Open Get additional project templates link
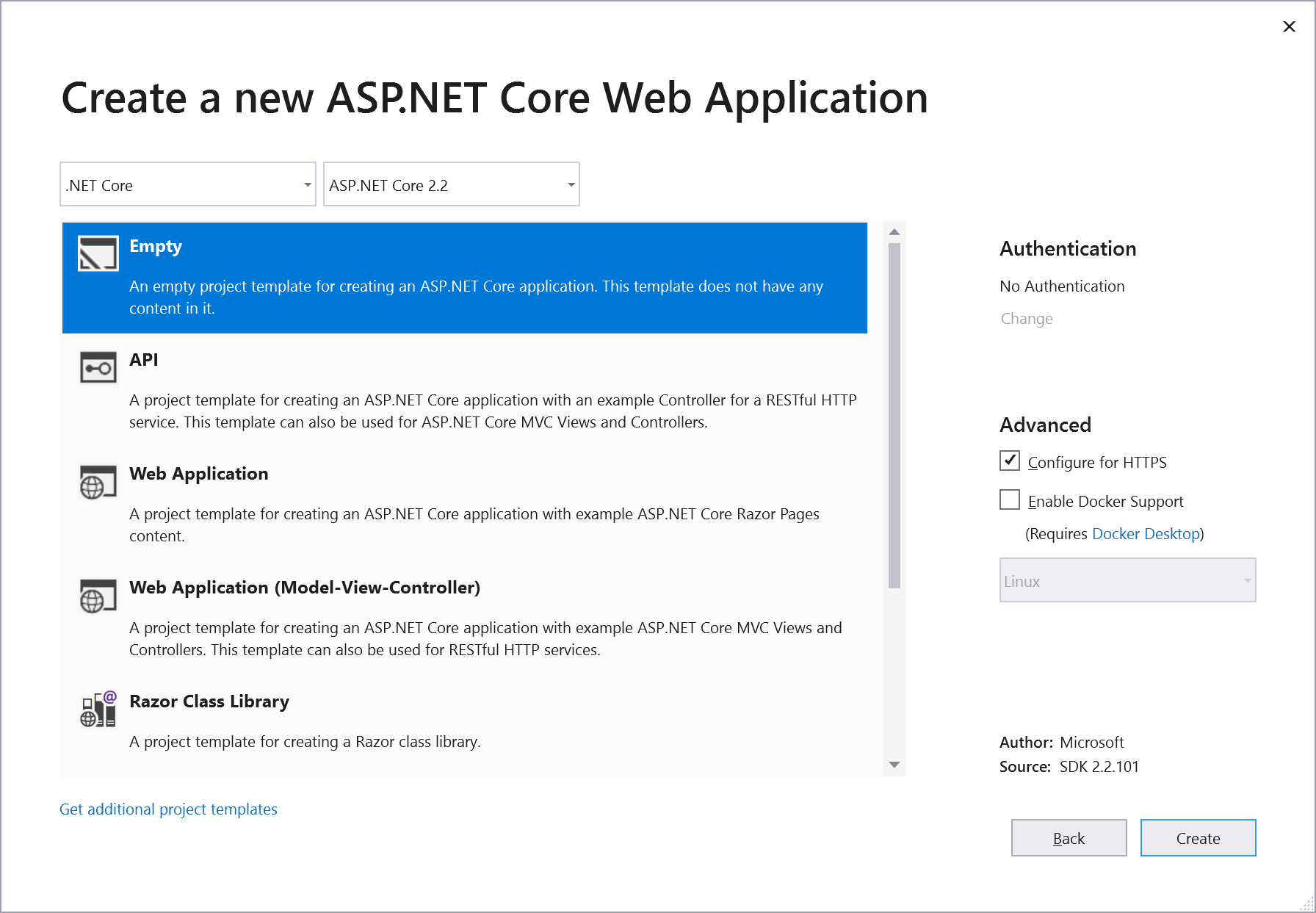This screenshot has height=913, width=1316. [168, 809]
